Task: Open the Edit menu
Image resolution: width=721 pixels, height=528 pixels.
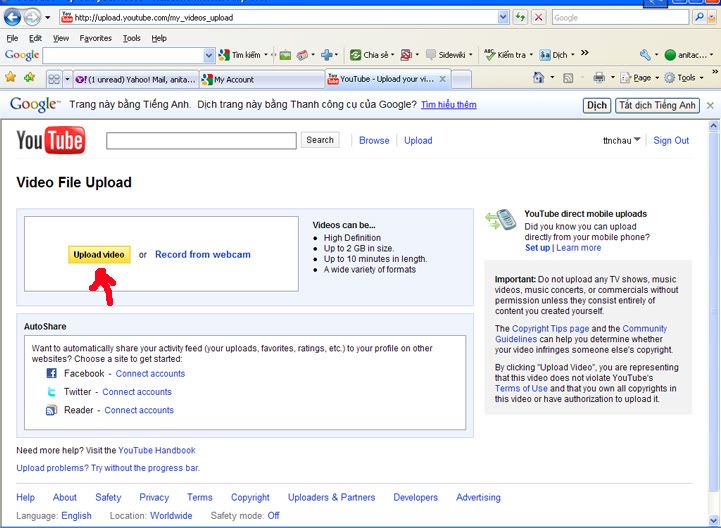Action: click(35, 38)
